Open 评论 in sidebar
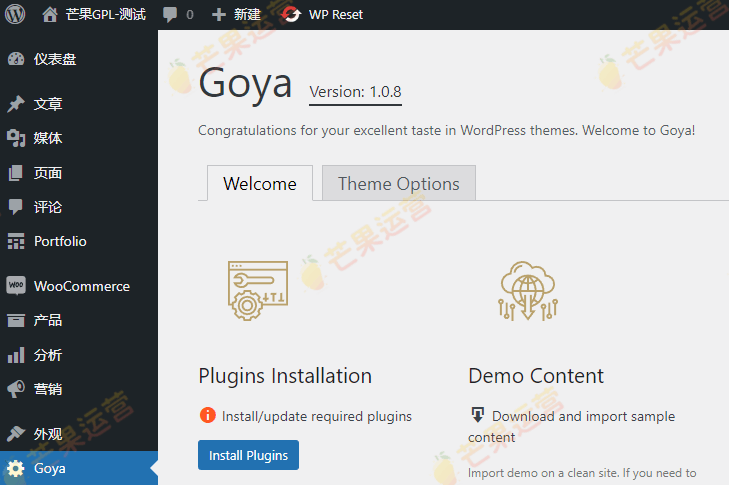The height and width of the screenshot is (485, 729). click(x=48, y=207)
